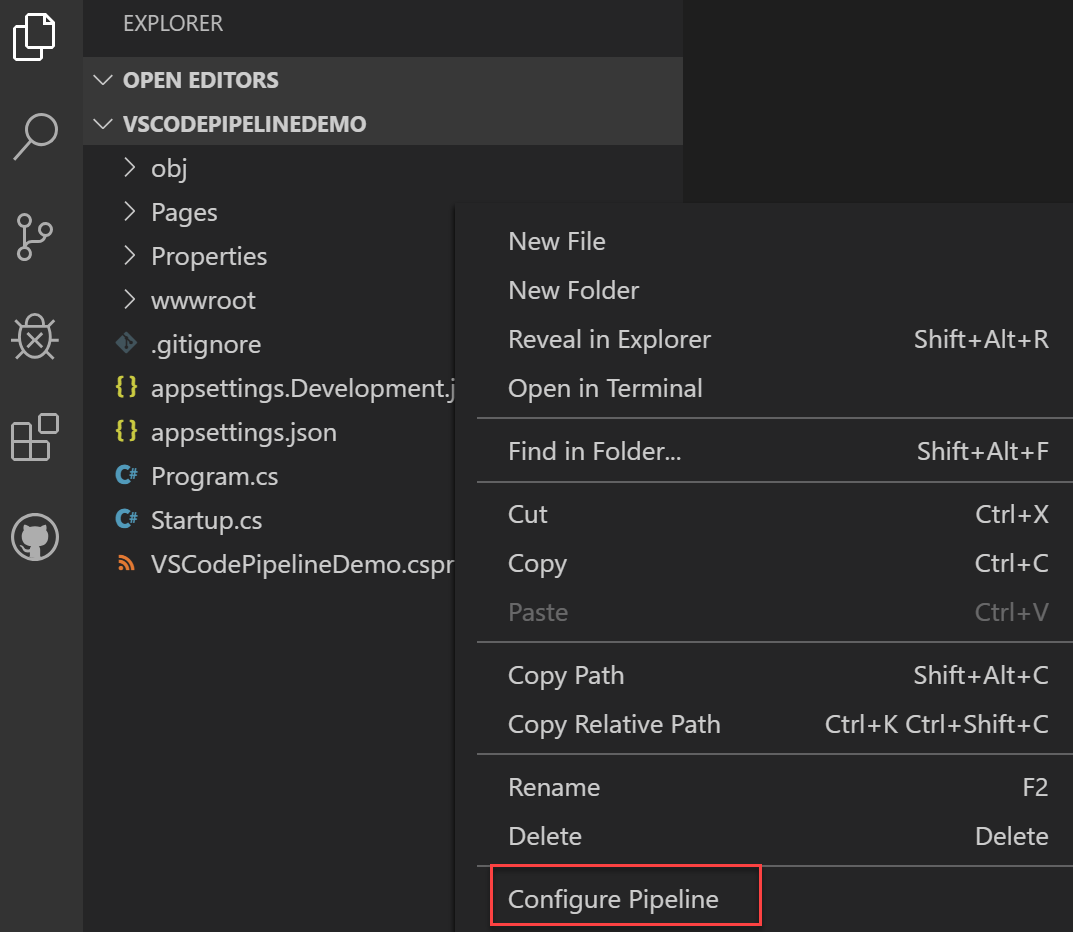
Task: Select Reveal in Explorer
Action: (x=609, y=339)
